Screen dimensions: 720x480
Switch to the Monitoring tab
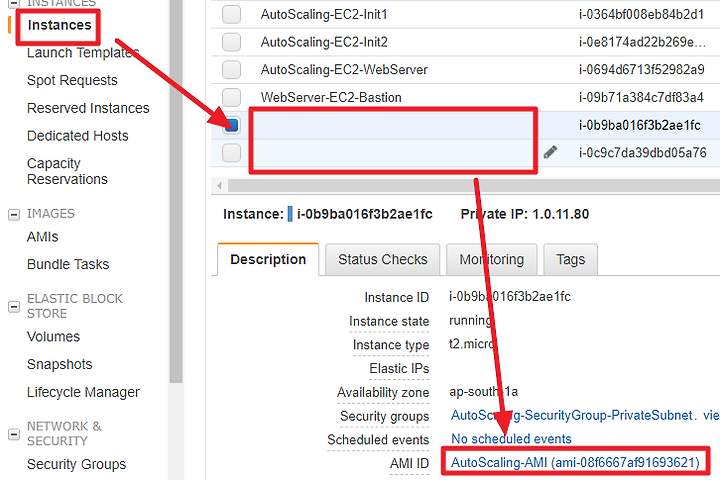491,260
